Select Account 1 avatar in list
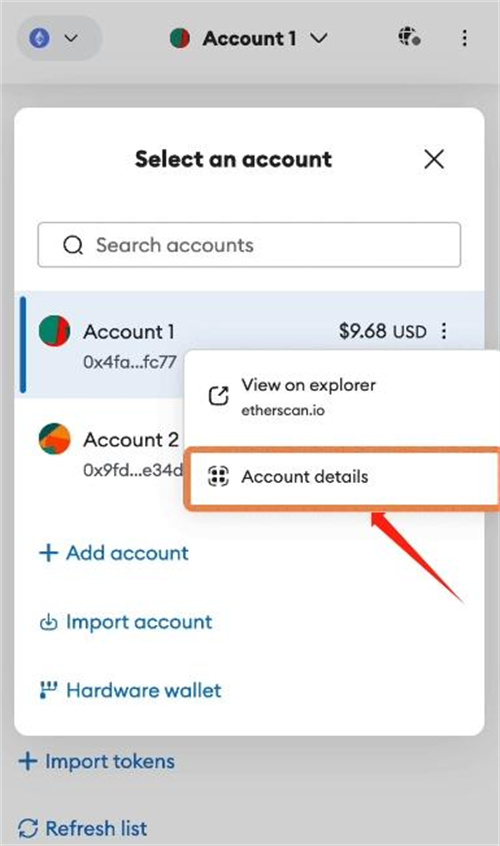The image size is (500, 846). pyautogui.click(x=54, y=331)
